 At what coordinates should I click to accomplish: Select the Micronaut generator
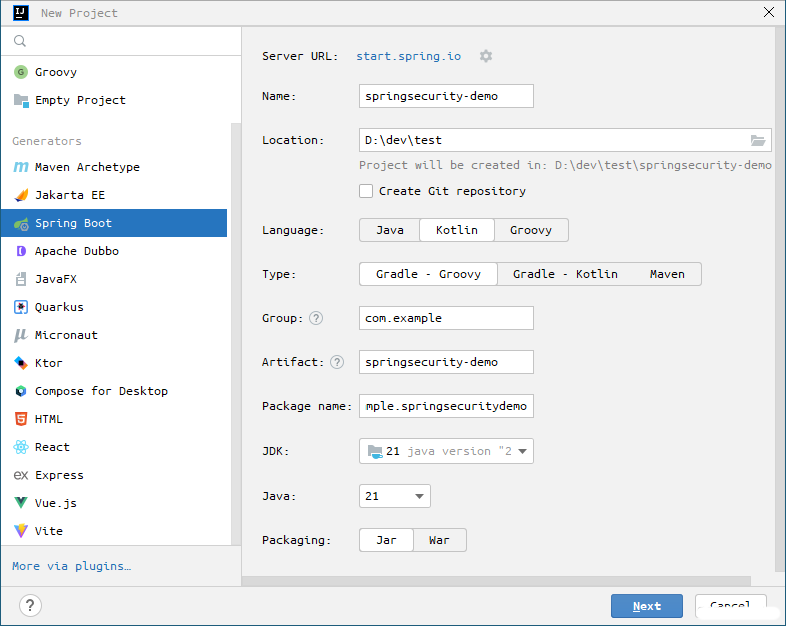[x=114, y=335]
